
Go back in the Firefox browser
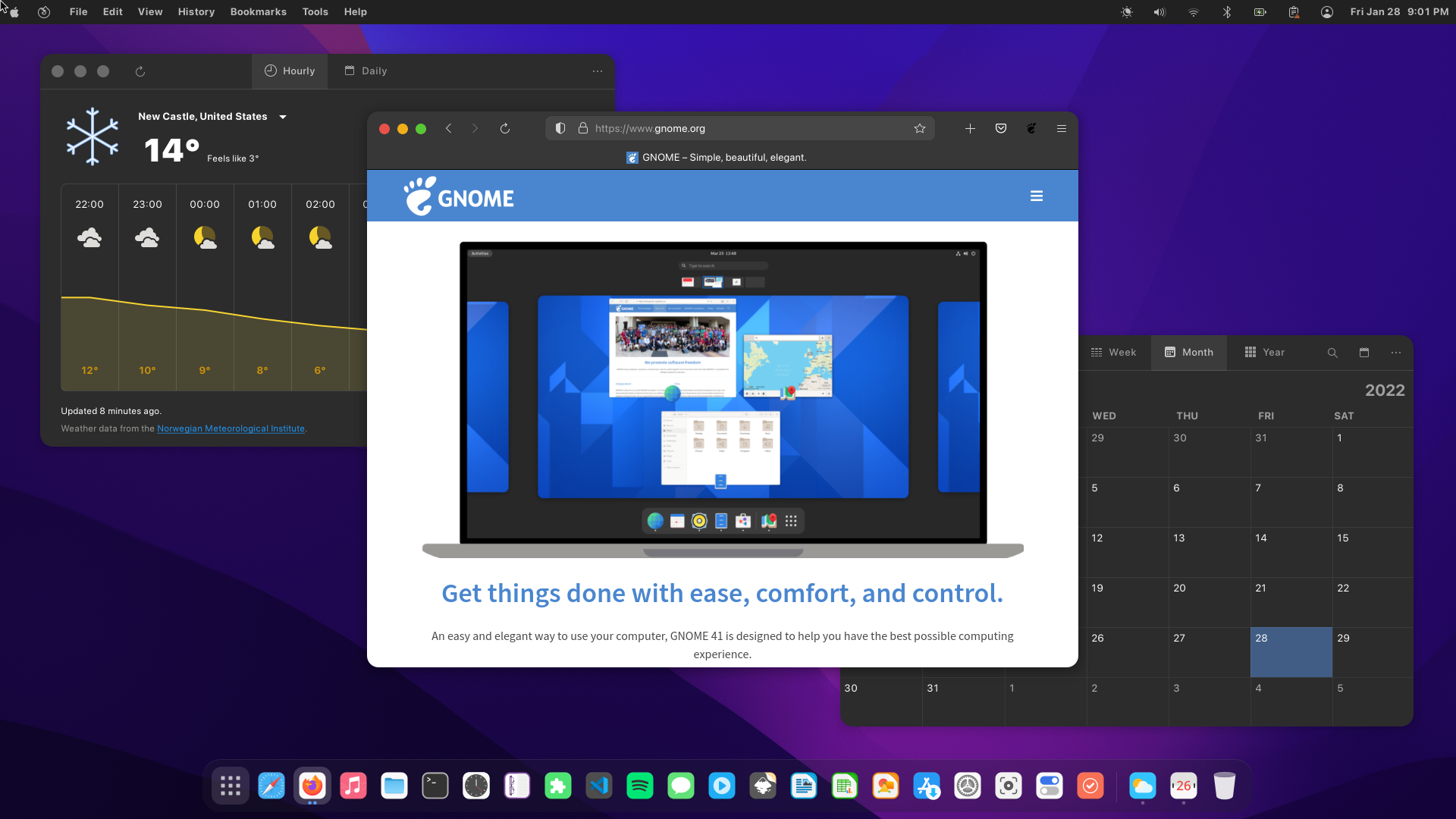click(449, 129)
